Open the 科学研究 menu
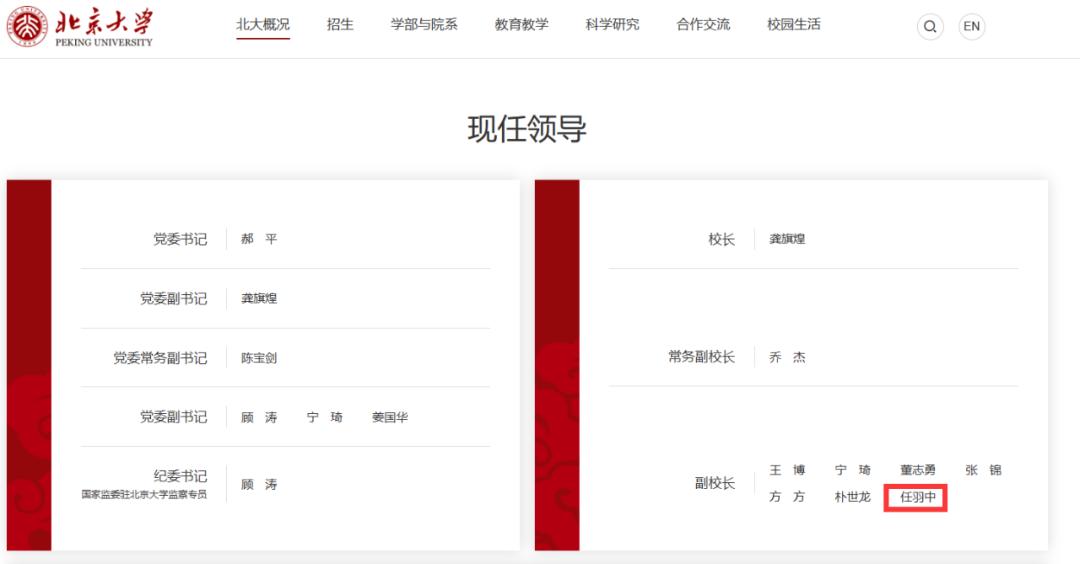Image resolution: width=1080 pixels, height=564 pixels. 612,25
